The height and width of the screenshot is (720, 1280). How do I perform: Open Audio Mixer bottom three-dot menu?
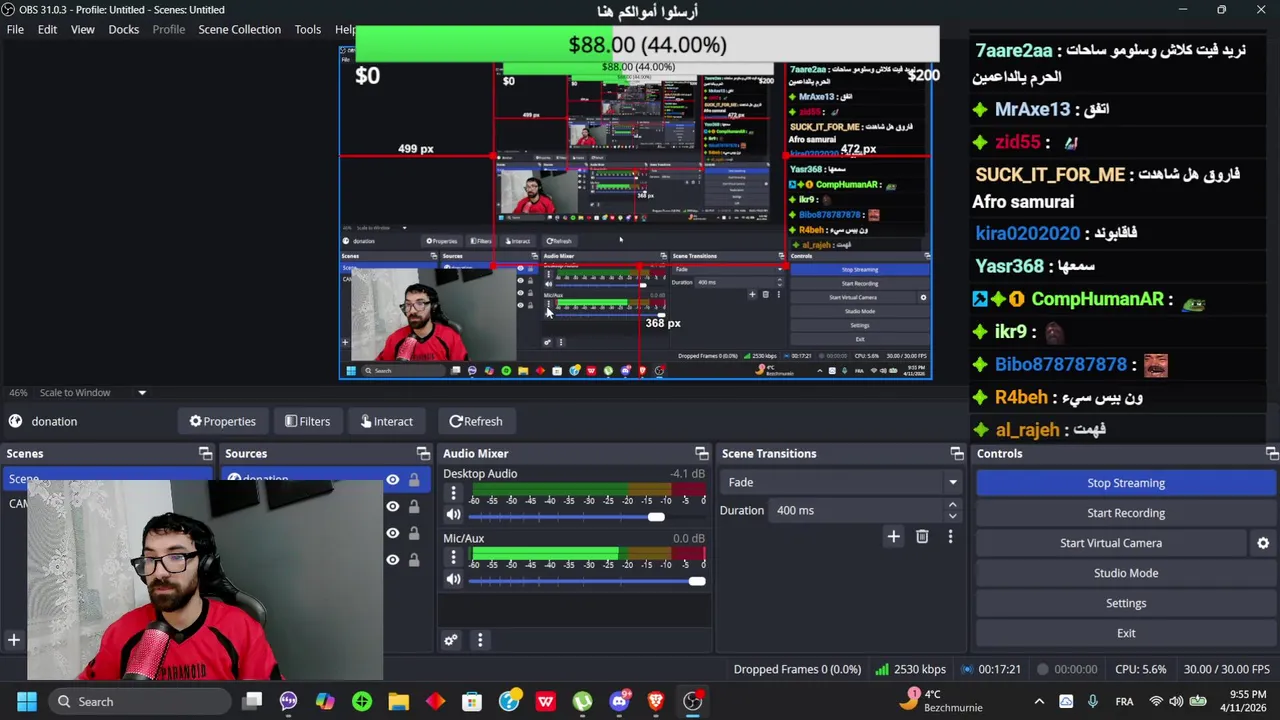(x=480, y=640)
